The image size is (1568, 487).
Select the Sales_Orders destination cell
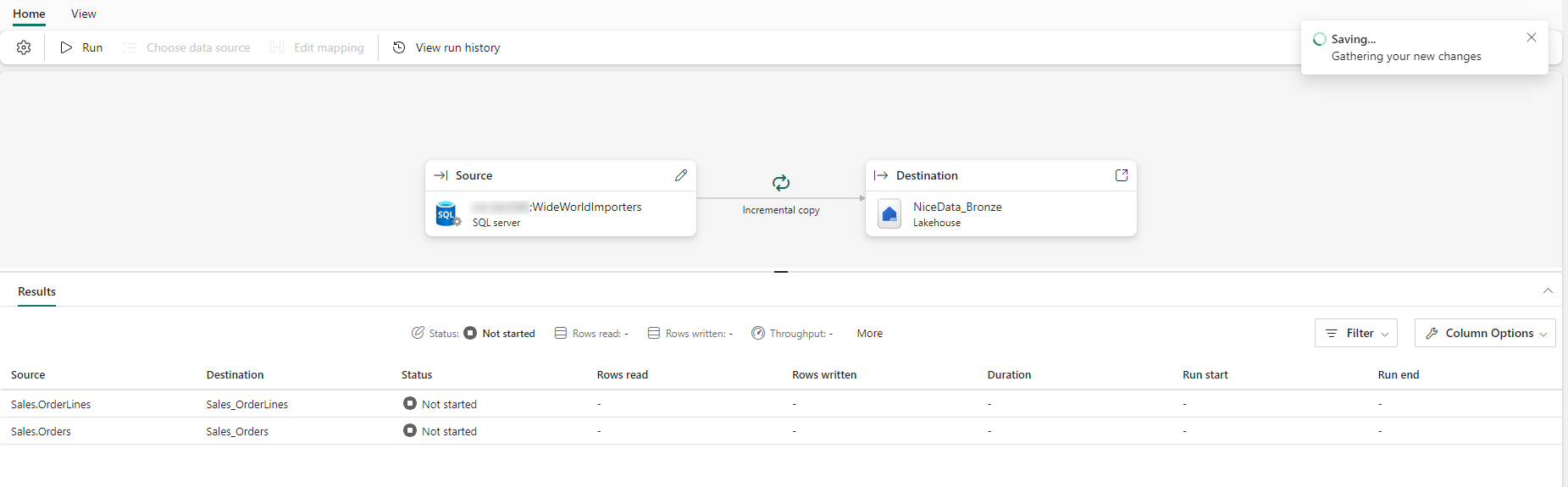237,431
